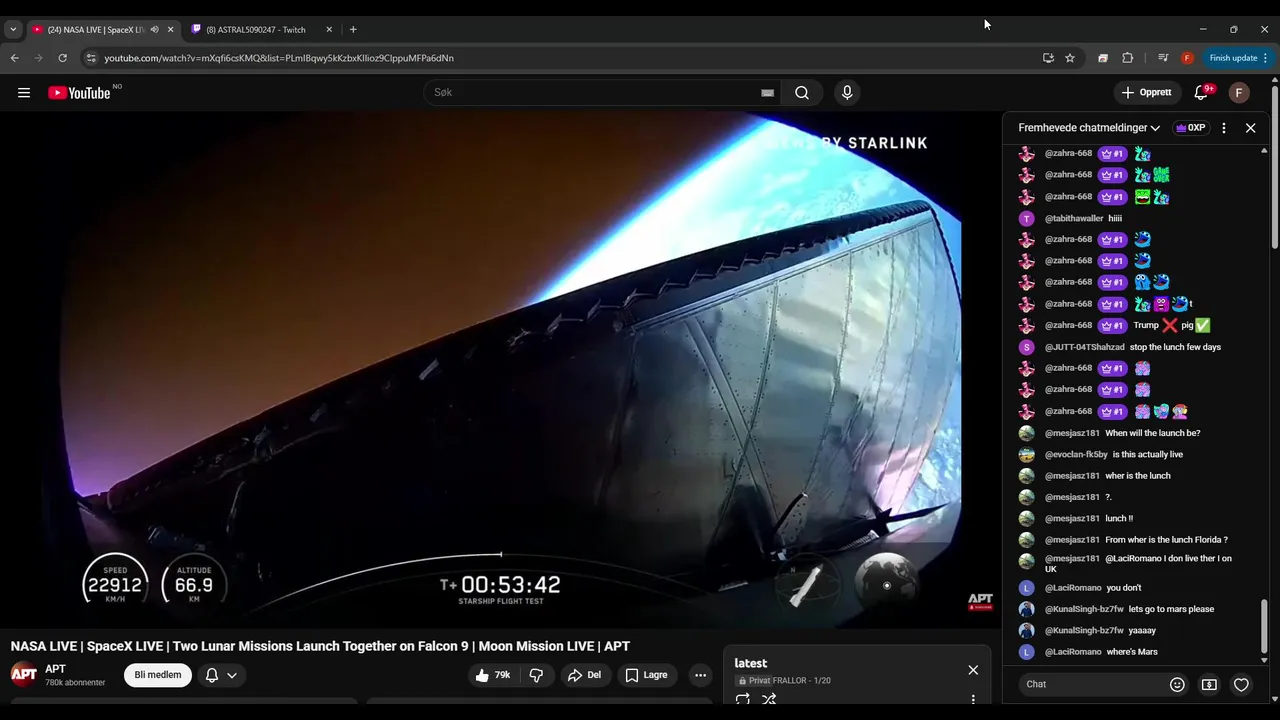The image size is (1280, 720).
Task: Click the 'When will the launch be?' message
Action: click(x=1152, y=433)
